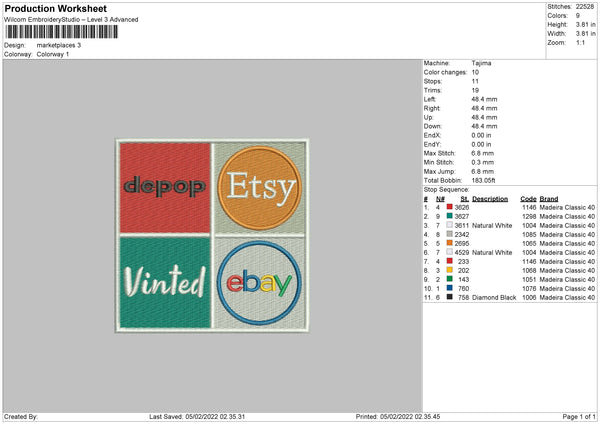Click the Height value in the header
600x424 pixels.
pos(585,24)
